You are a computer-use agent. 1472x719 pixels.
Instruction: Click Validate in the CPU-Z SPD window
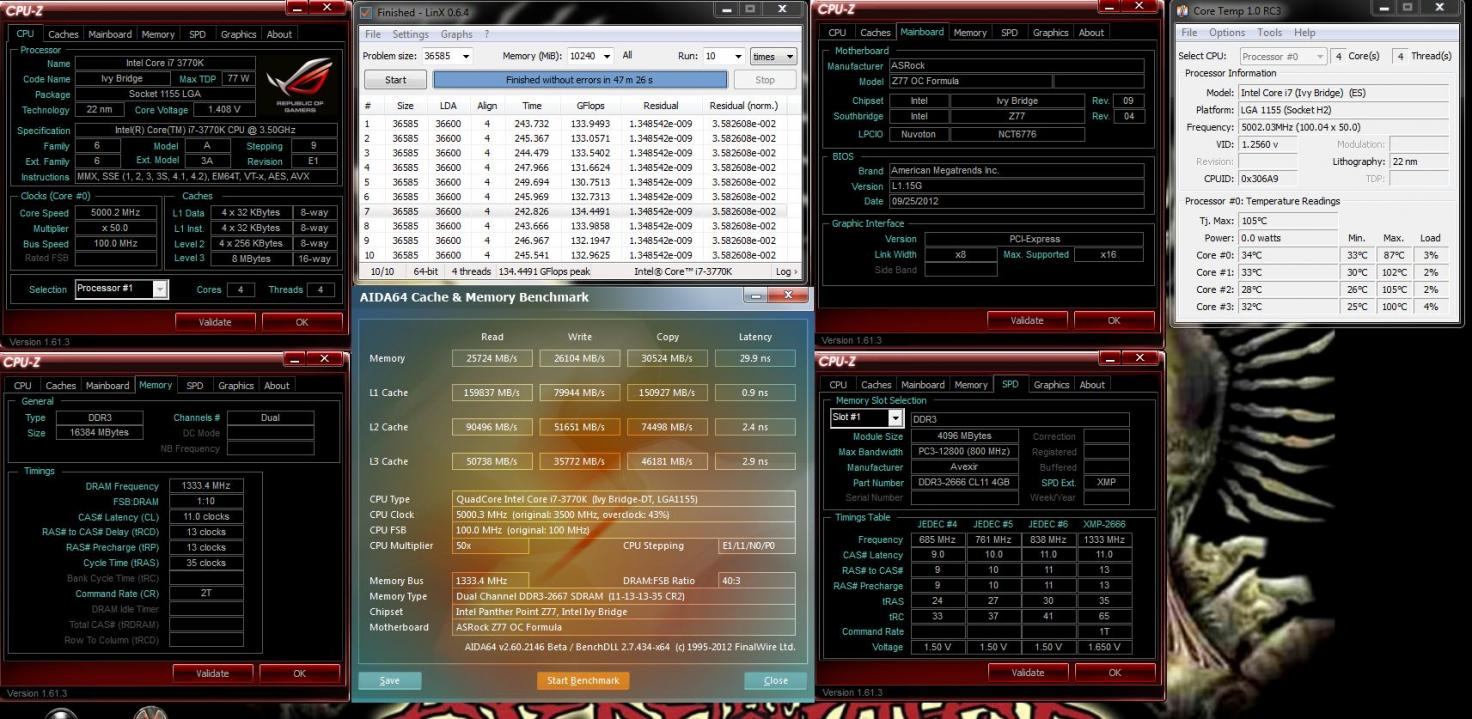pyautogui.click(x=1027, y=673)
